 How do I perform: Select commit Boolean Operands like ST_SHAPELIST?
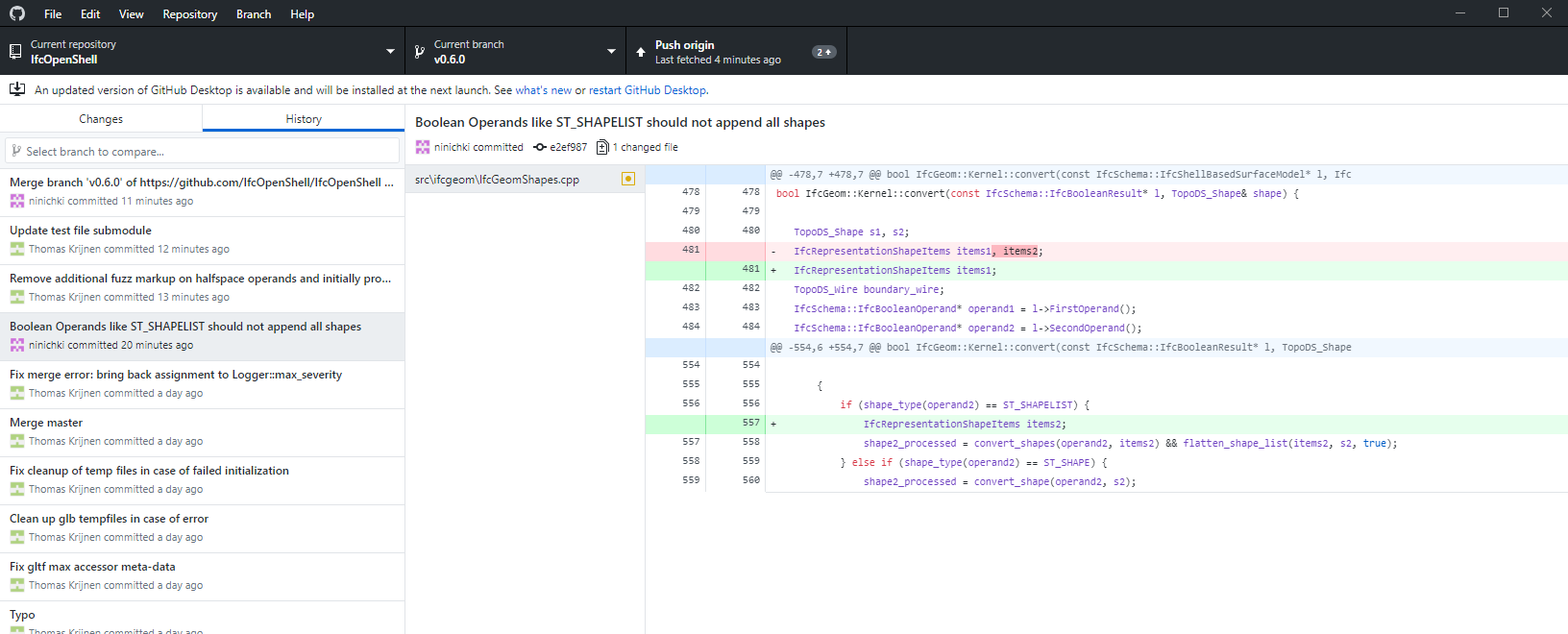202,336
